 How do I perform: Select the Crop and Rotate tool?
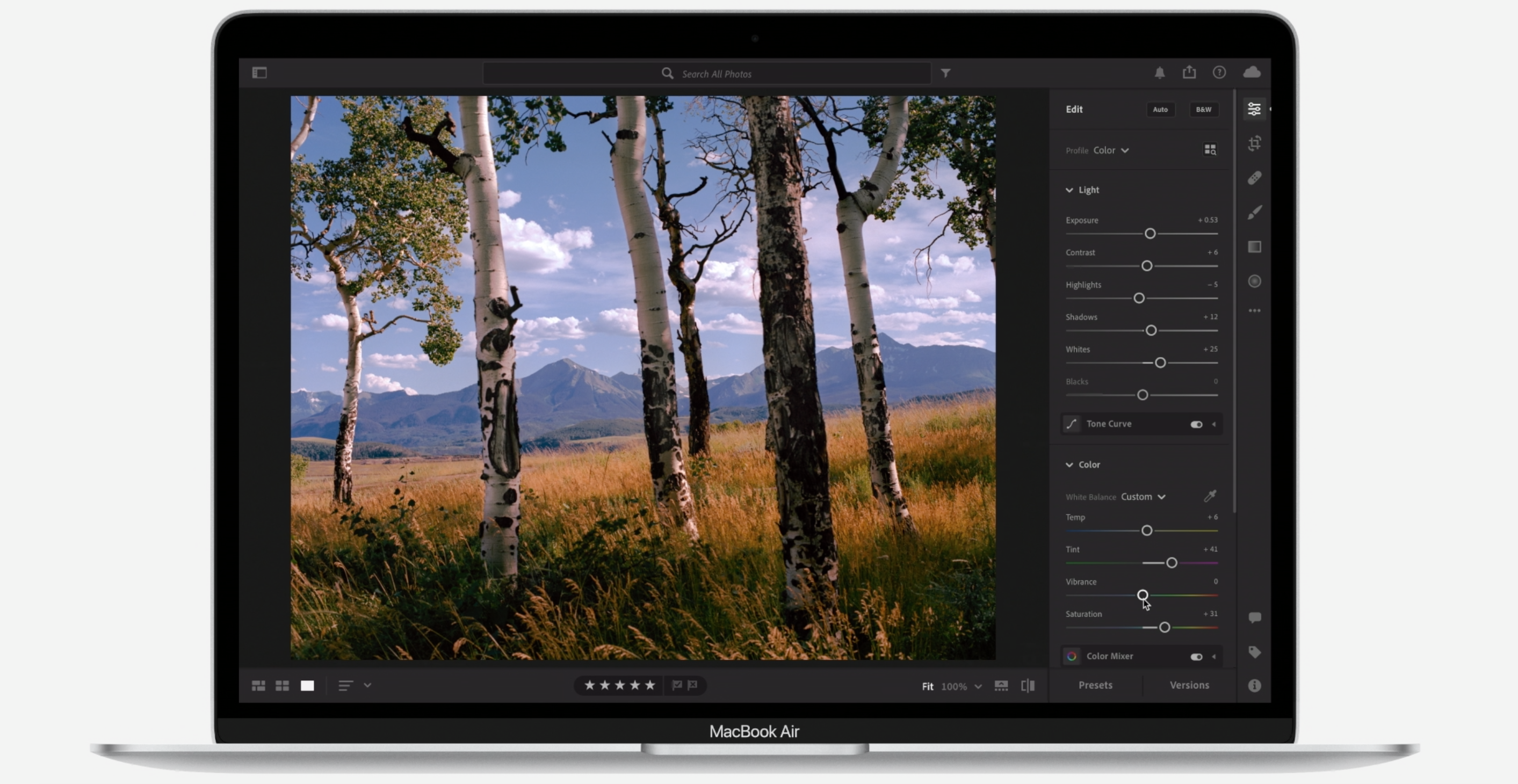tap(1254, 143)
